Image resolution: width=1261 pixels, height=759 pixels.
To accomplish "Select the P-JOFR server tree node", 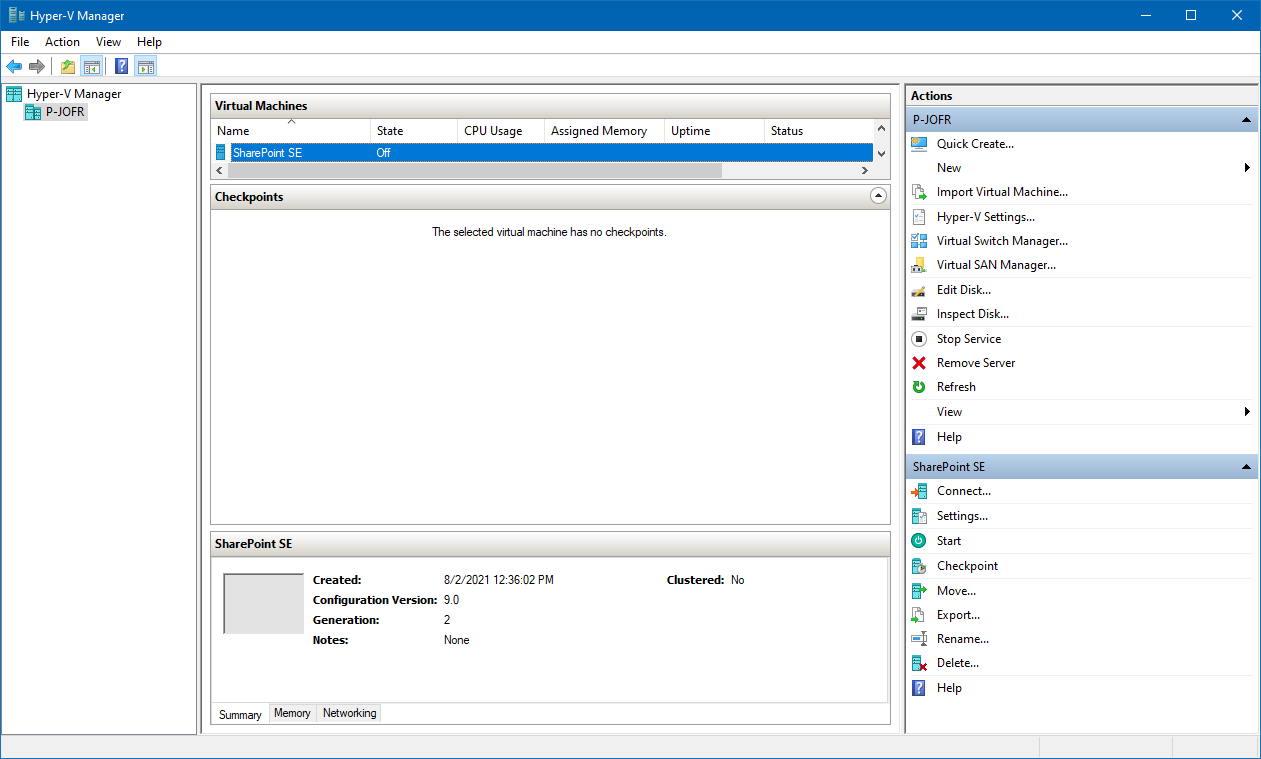I will [x=64, y=112].
